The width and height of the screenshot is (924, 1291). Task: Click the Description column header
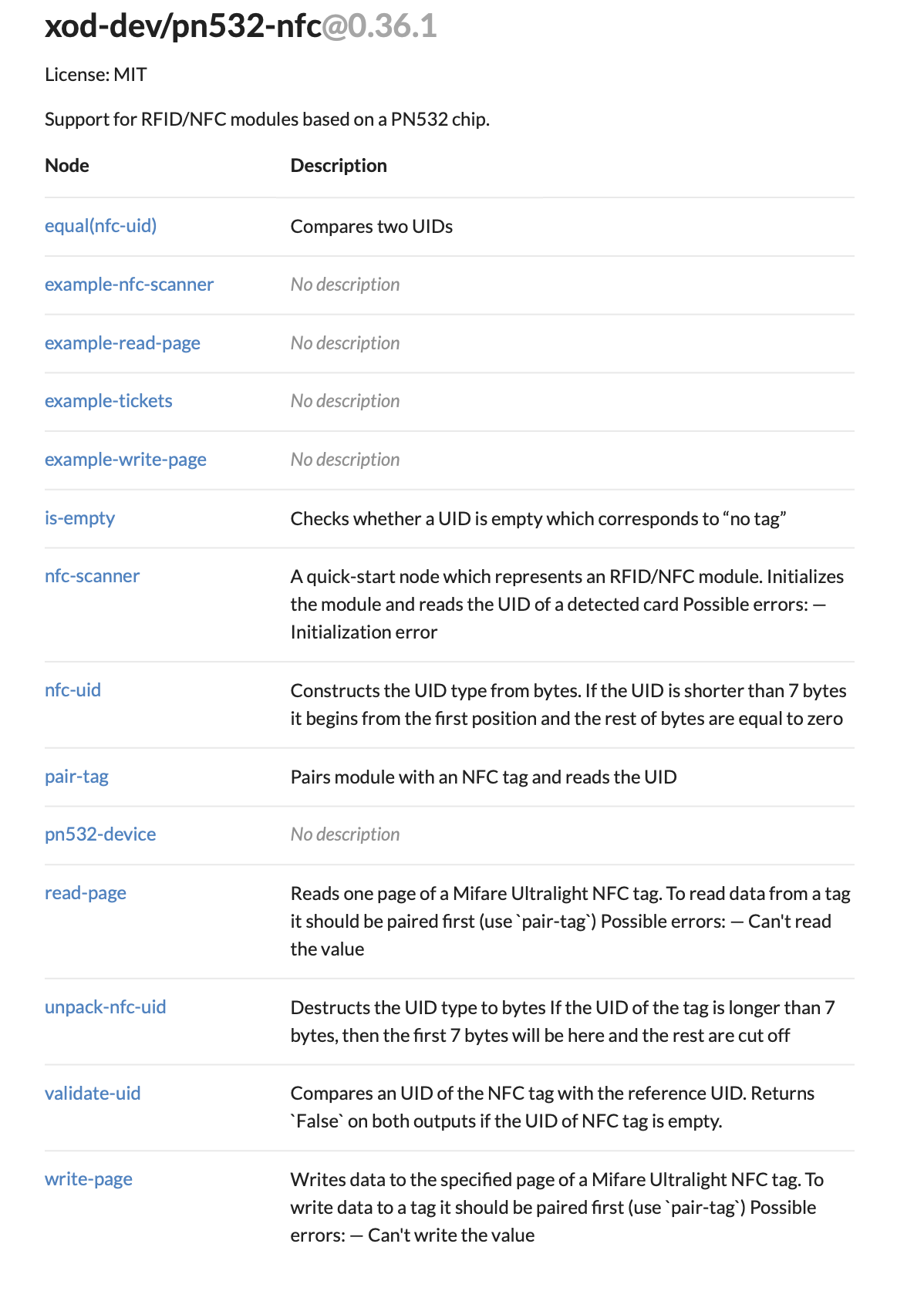(339, 166)
